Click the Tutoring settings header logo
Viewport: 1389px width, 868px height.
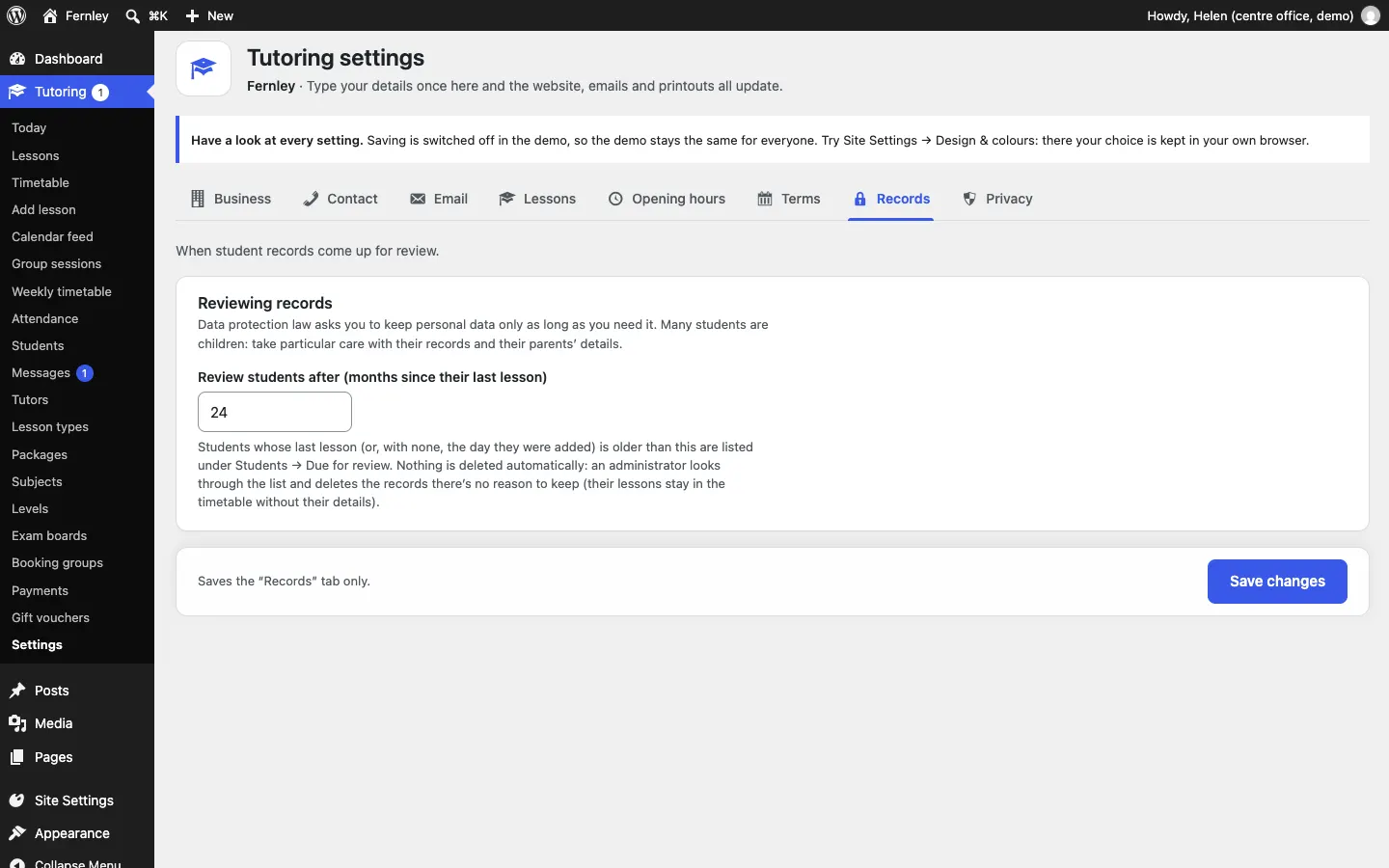pos(204,68)
